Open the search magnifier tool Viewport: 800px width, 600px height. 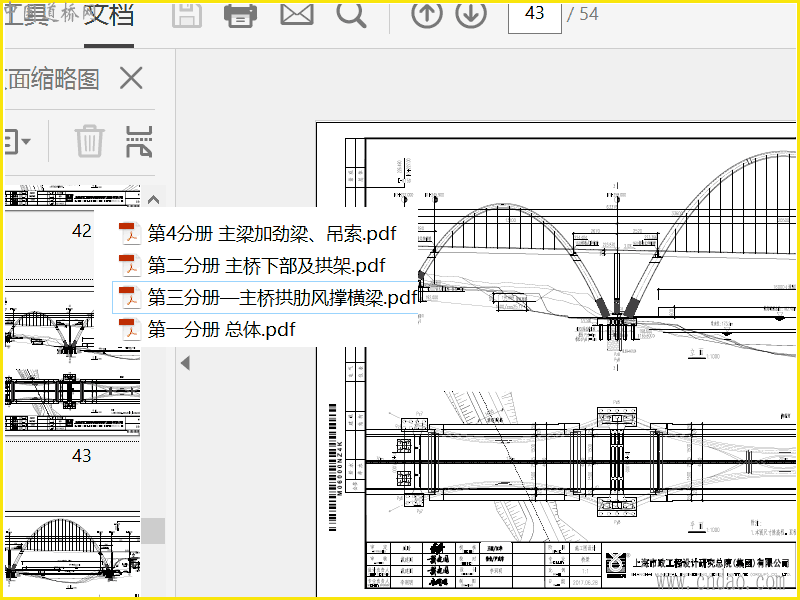click(351, 15)
